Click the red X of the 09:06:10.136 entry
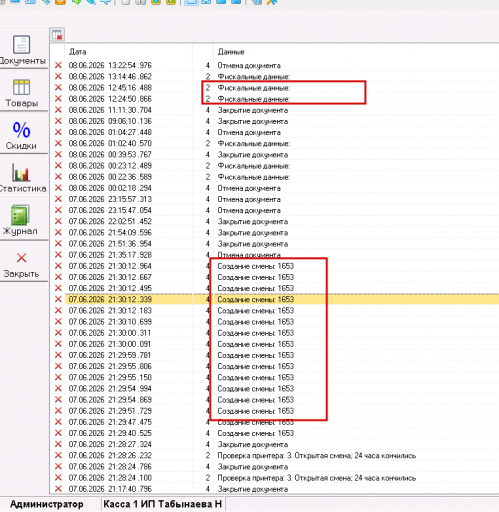This screenshot has height=512, width=499. [58, 121]
